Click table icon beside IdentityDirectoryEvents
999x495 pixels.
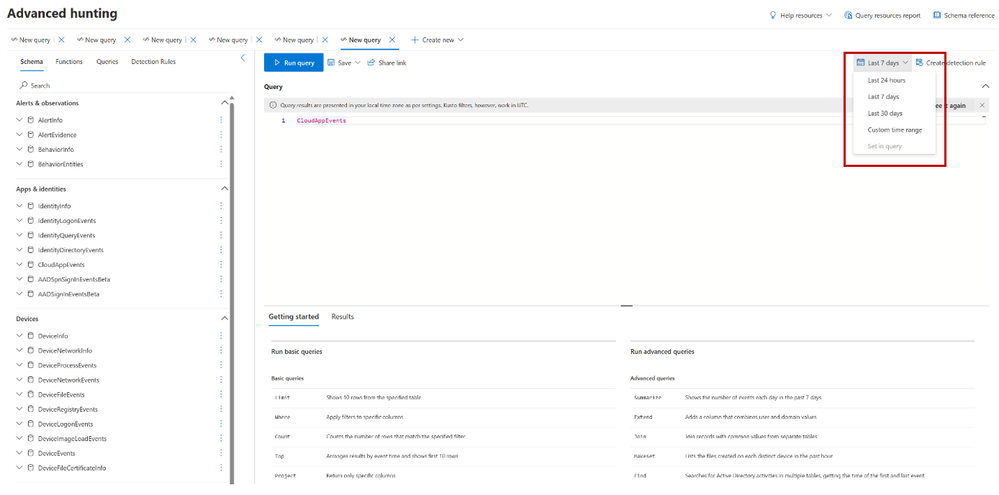pos(31,250)
